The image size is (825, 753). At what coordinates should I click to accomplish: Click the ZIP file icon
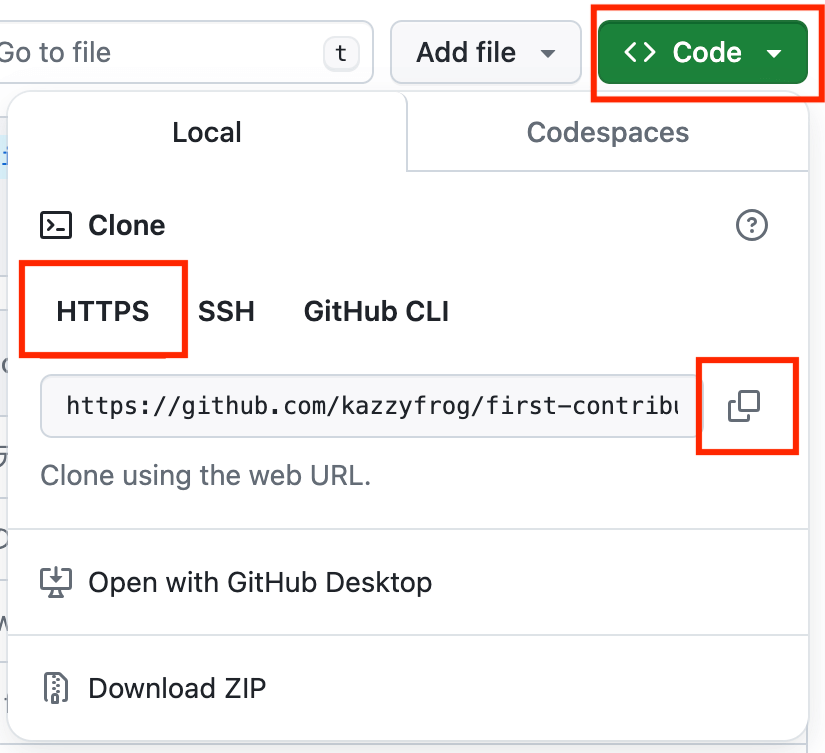(x=55, y=688)
